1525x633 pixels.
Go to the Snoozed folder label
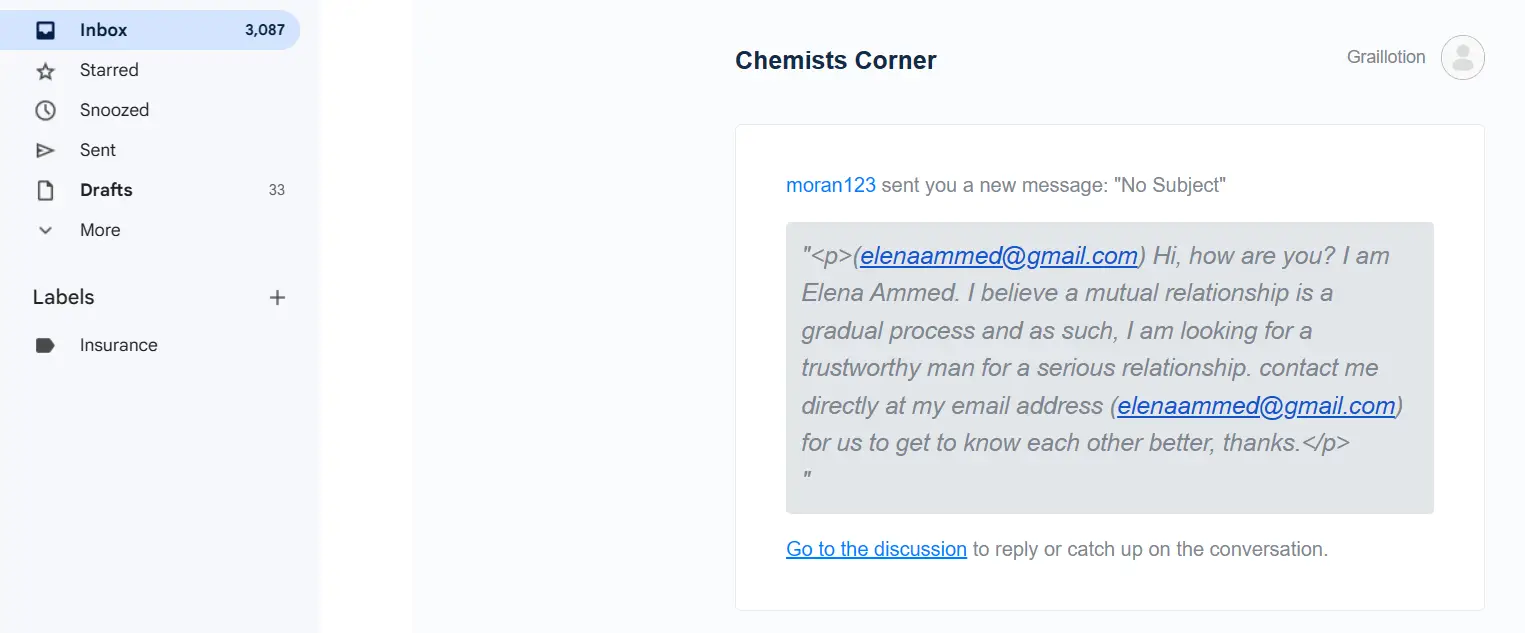coord(114,110)
